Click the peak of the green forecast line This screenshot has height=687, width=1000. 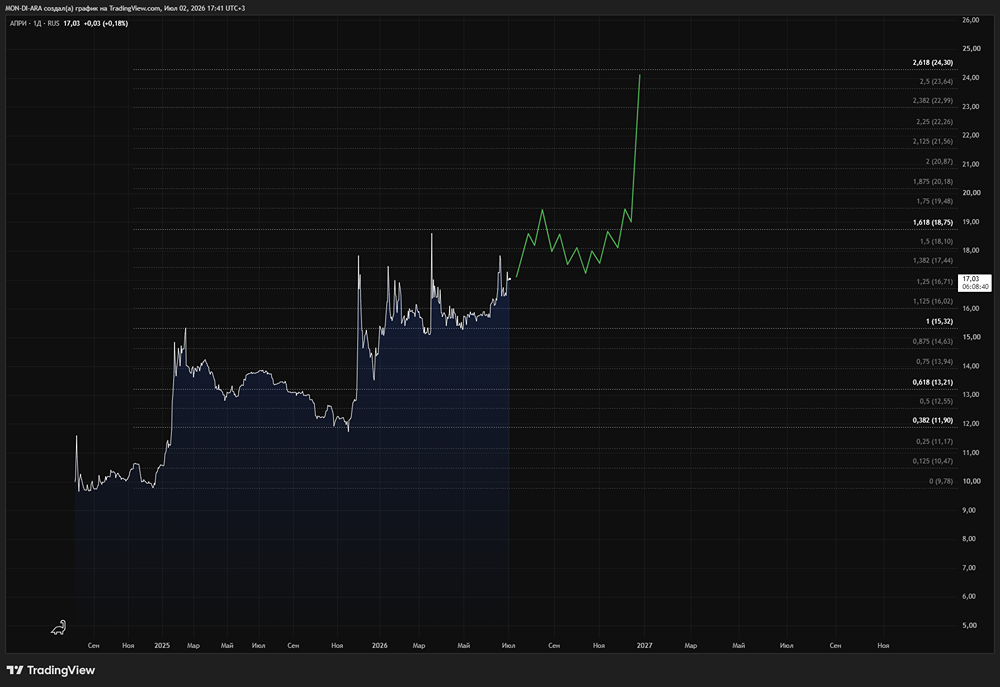640,76
